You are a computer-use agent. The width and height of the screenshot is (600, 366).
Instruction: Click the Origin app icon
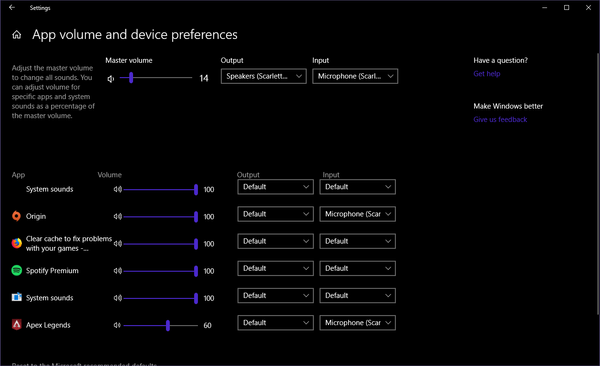coord(16,216)
